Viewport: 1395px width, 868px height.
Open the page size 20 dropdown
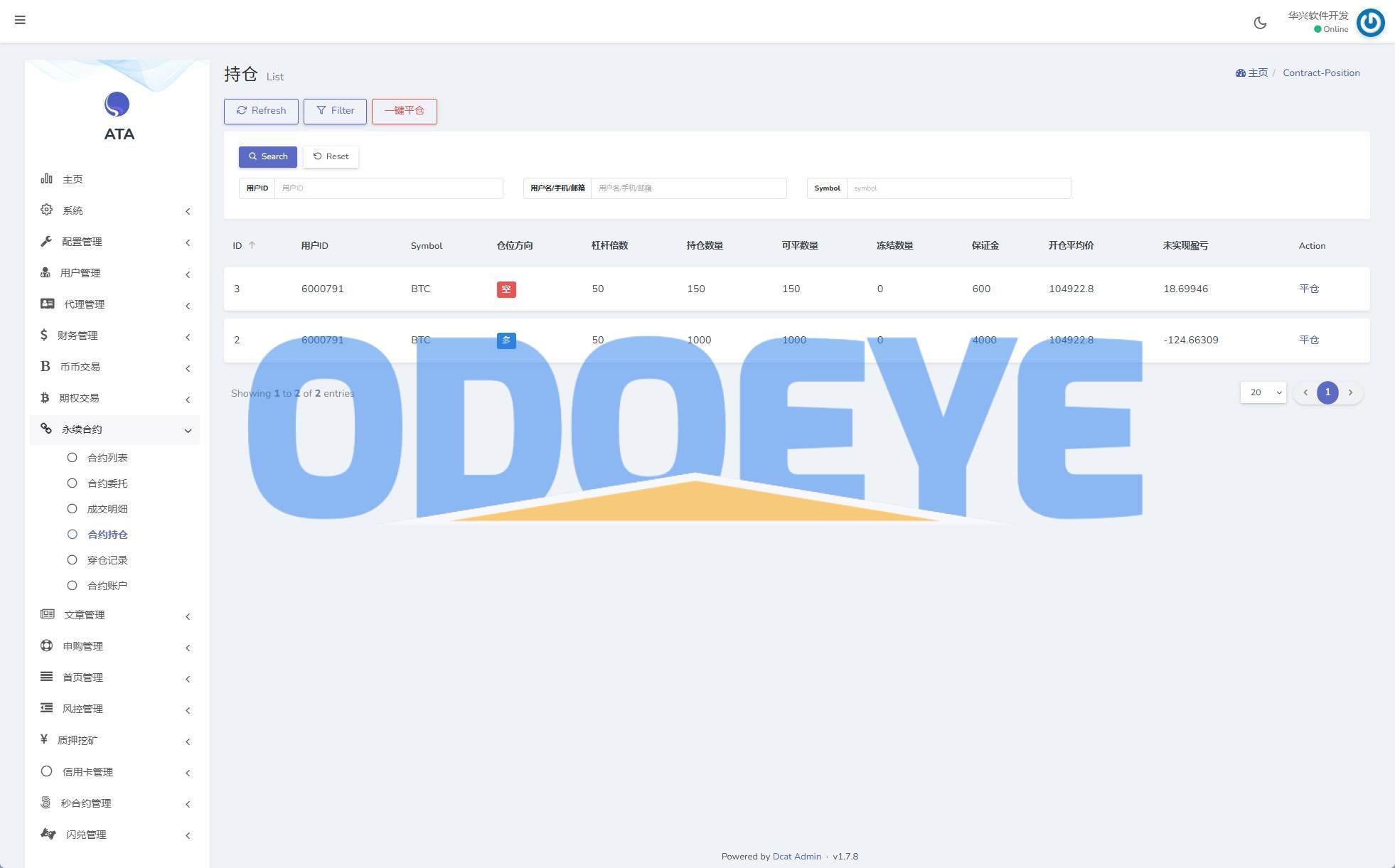pos(1263,392)
